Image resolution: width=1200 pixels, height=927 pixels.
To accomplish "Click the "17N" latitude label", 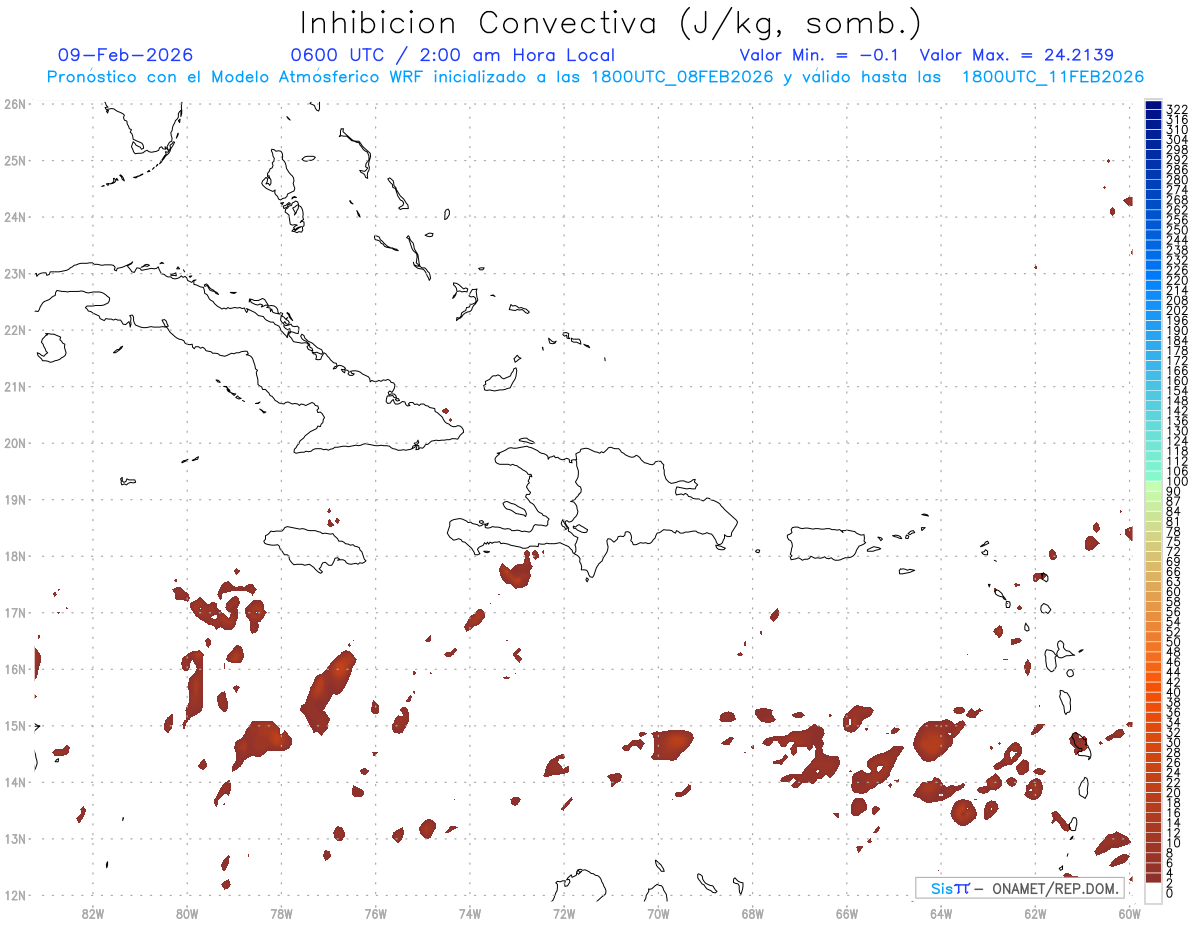I will pyautogui.click(x=15, y=612).
